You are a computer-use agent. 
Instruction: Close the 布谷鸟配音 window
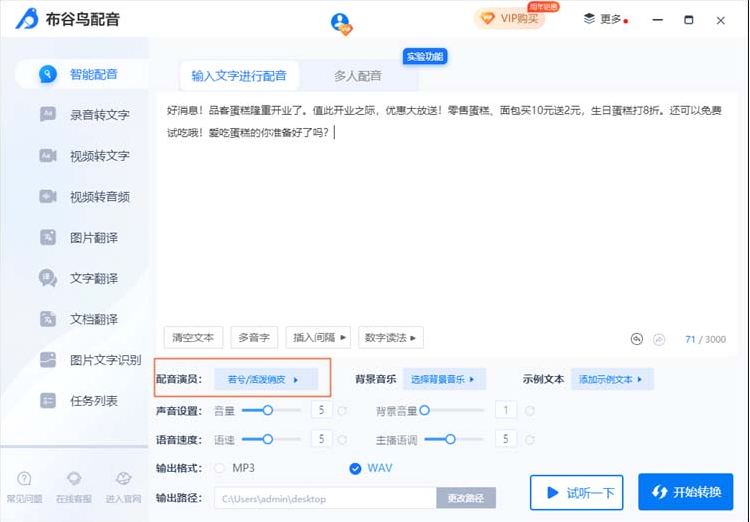[x=720, y=21]
